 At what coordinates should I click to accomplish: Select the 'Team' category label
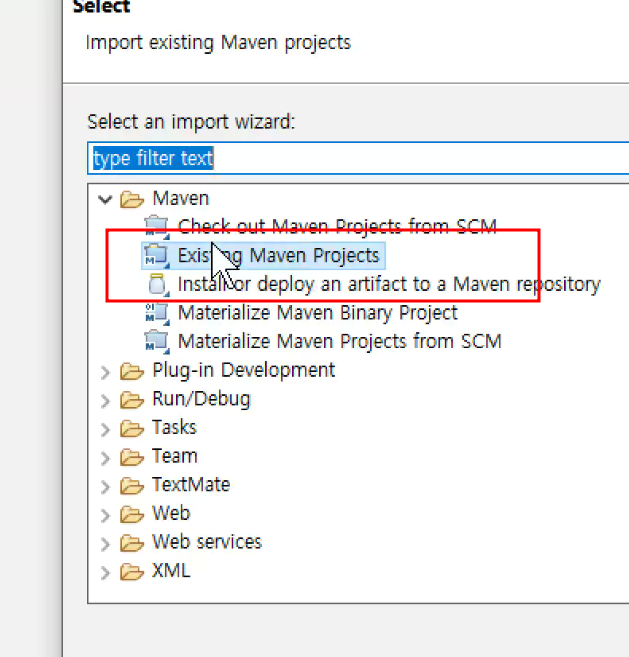pos(175,456)
